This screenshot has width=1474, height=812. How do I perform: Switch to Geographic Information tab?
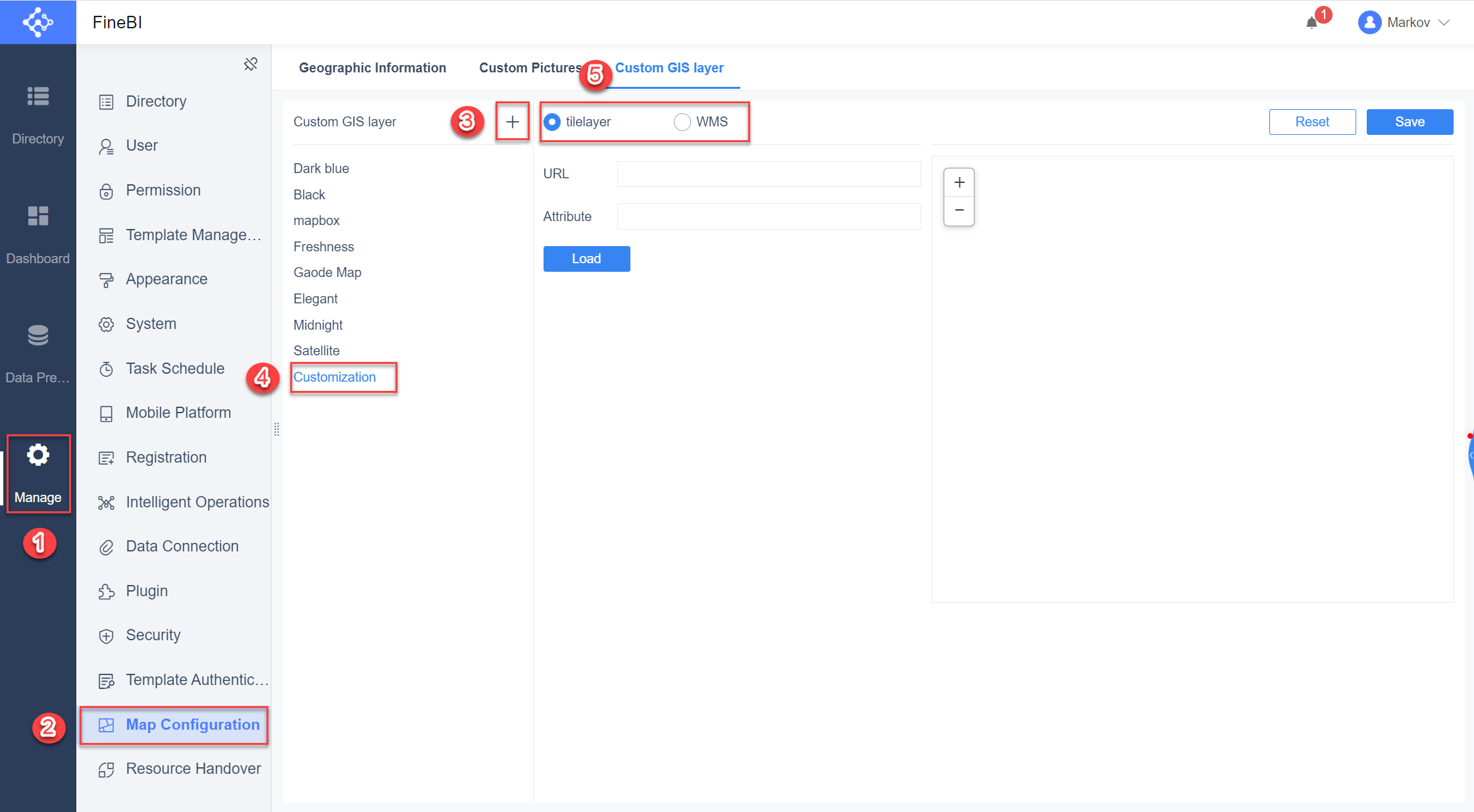[372, 68]
